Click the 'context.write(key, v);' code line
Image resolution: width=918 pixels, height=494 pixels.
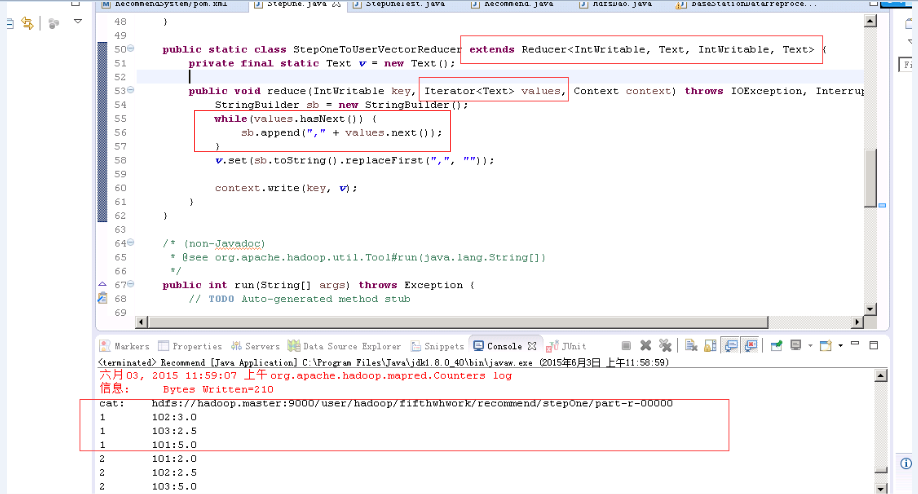tap(286, 188)
